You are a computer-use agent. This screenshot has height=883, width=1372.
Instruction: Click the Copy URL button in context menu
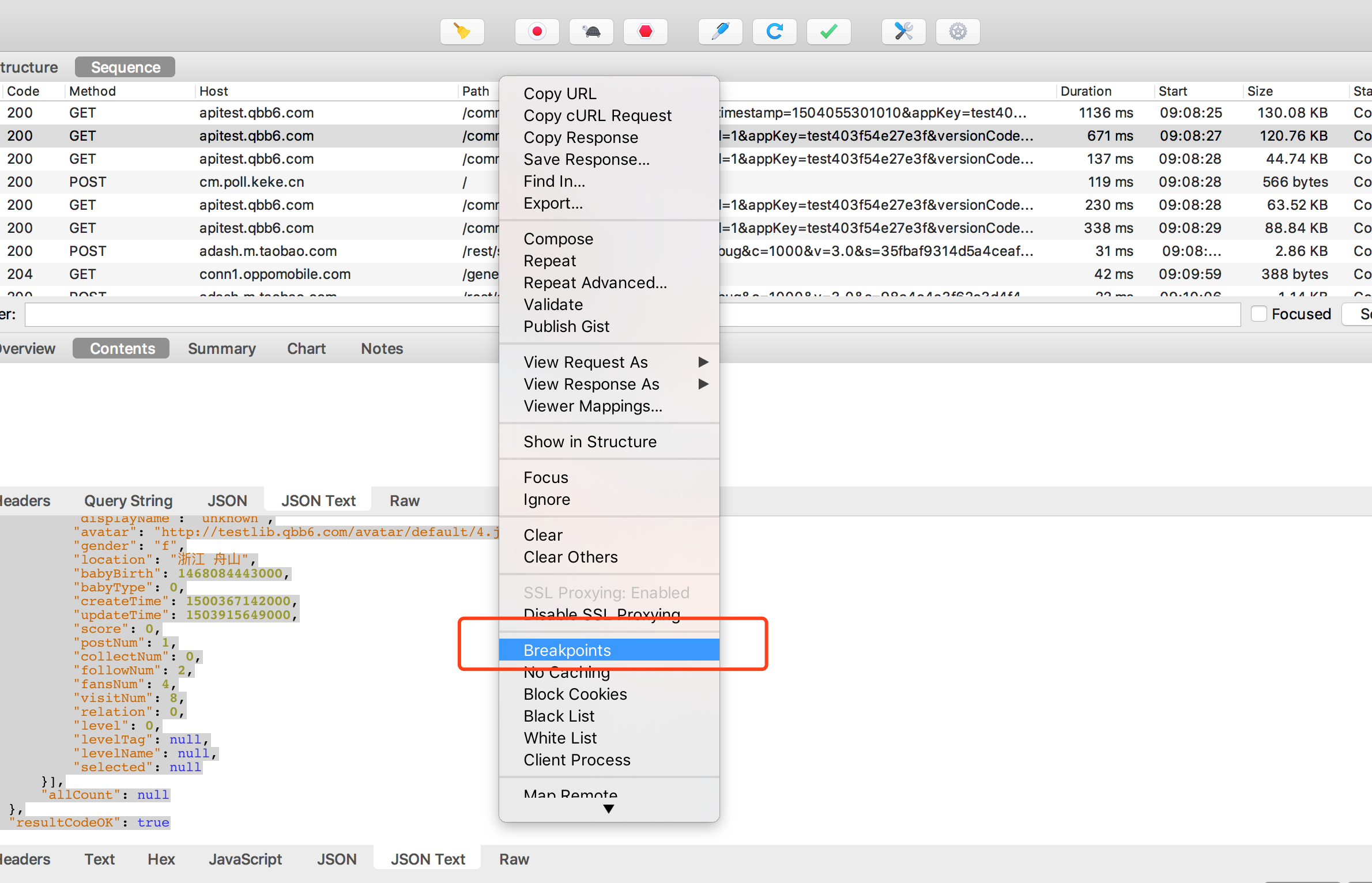(x=560, y=92)
